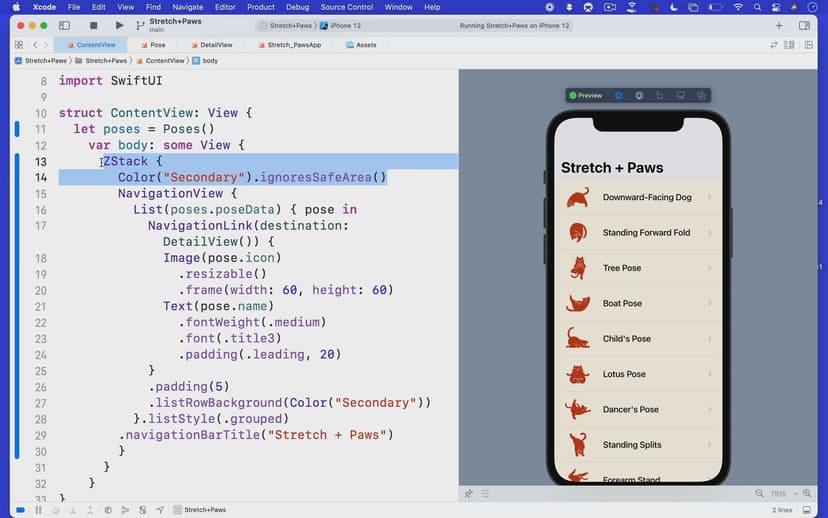The image size is (828, 518).
Task: Expand the ContentView breadcrumb in jump bar
Action: [165, 61]
